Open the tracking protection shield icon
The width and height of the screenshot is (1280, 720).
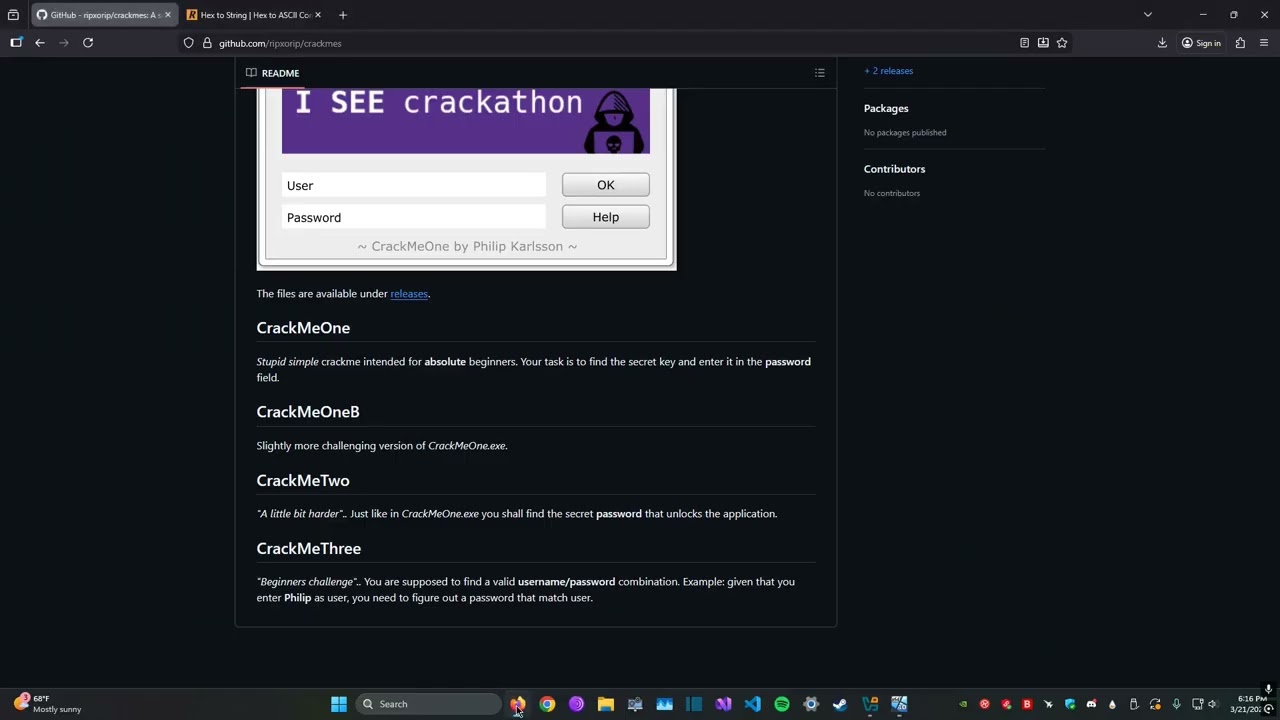(188, 43)
